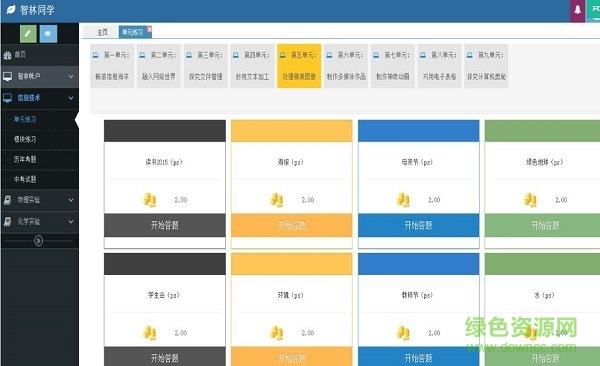
Task: Select the 单元练习 tab
Action: click(133, 32)
